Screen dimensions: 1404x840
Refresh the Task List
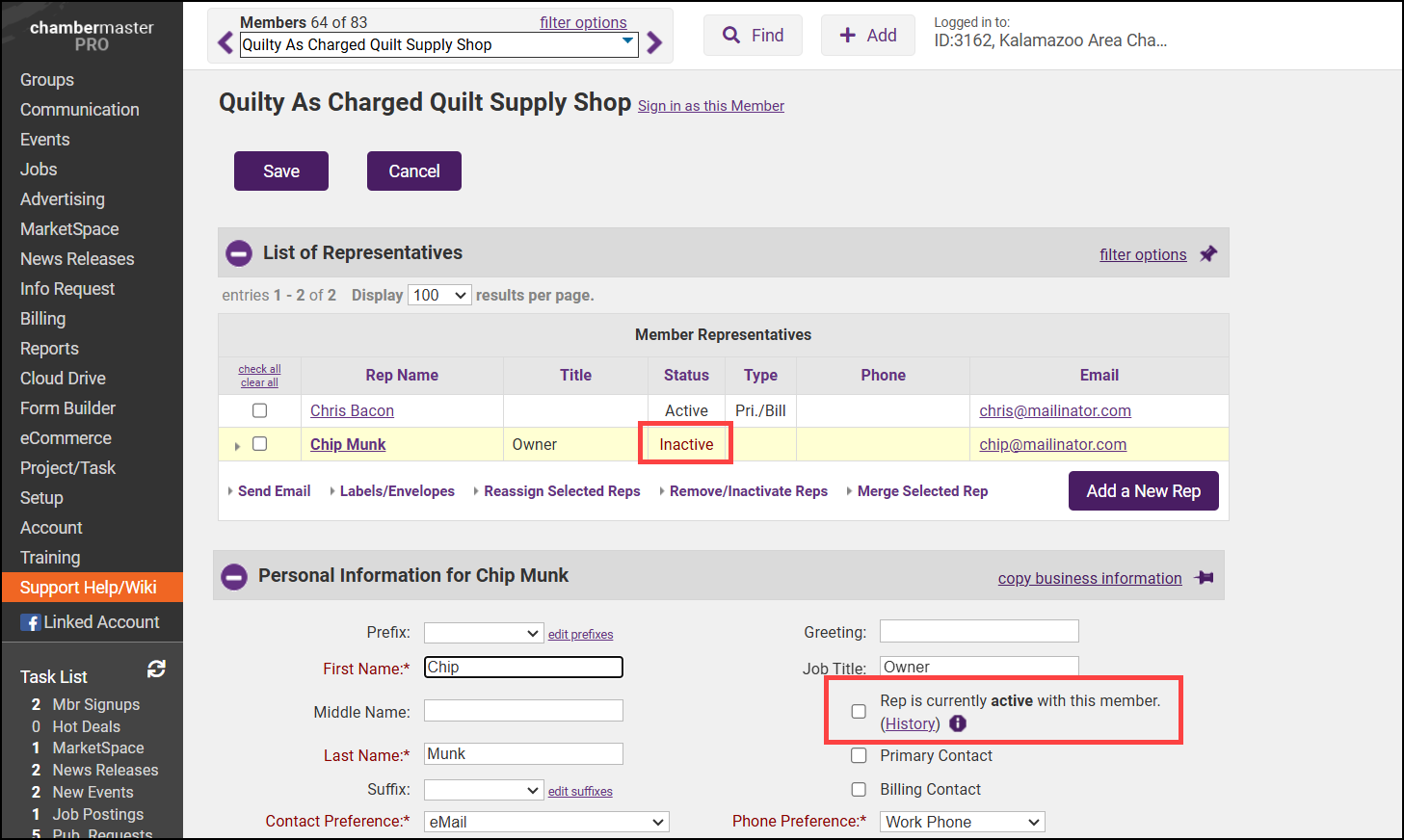point(156,669)
